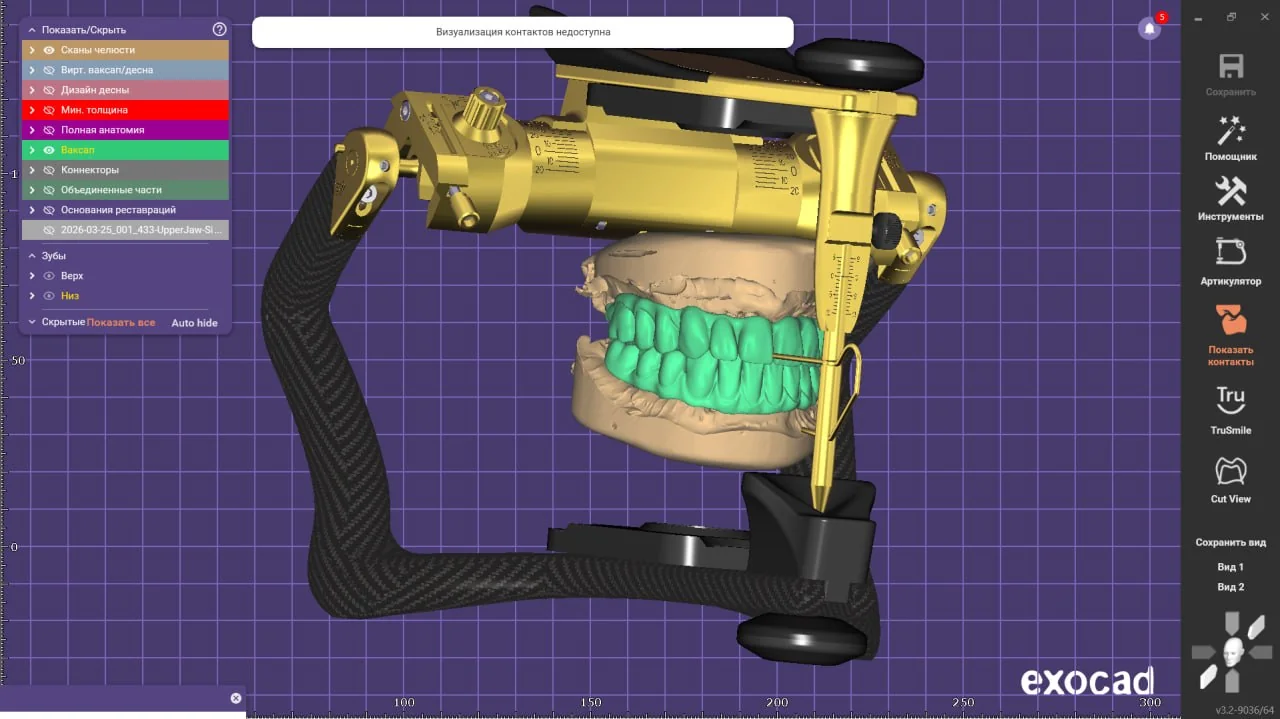Activate the Cut View icon
Viewport: 1280px width, 719px height.
[x=1230, y=470]
